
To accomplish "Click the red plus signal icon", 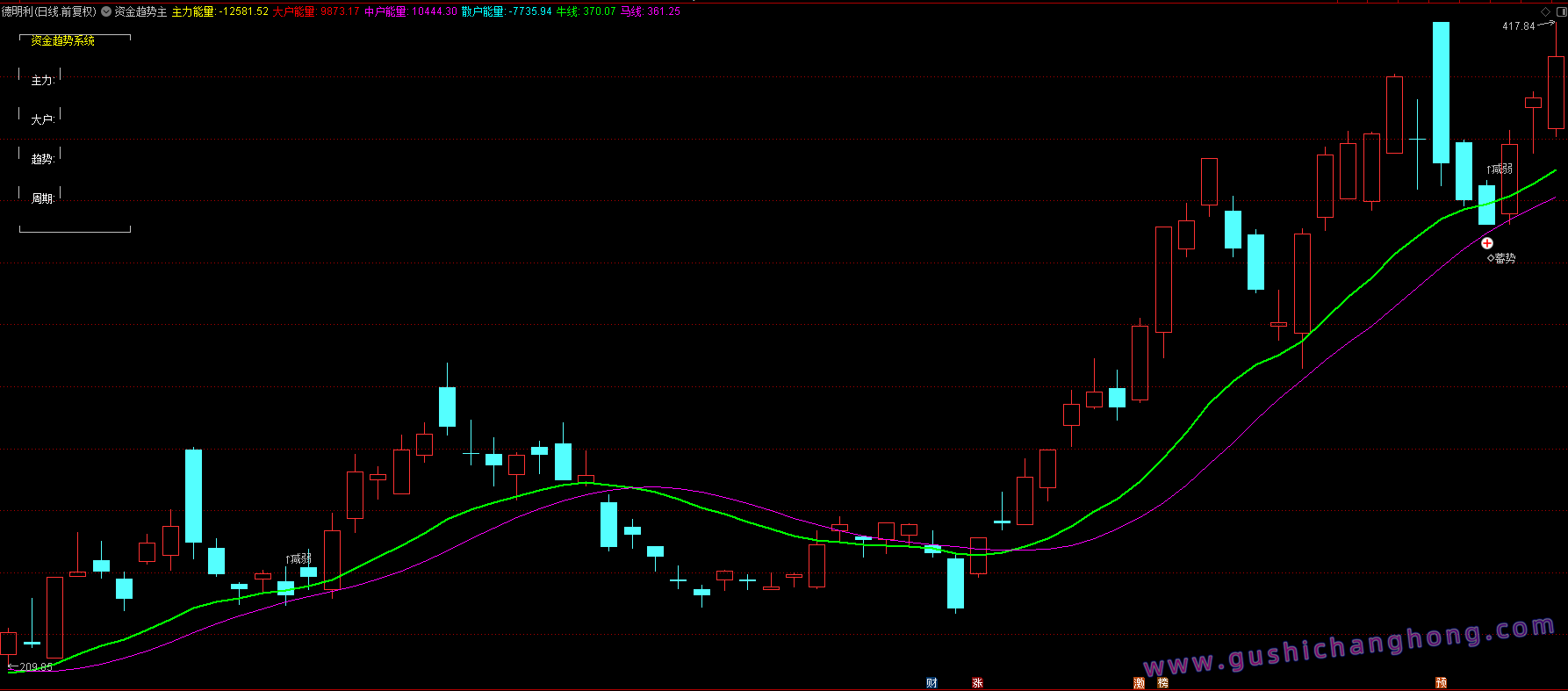I will click(x=1487, y=243).
